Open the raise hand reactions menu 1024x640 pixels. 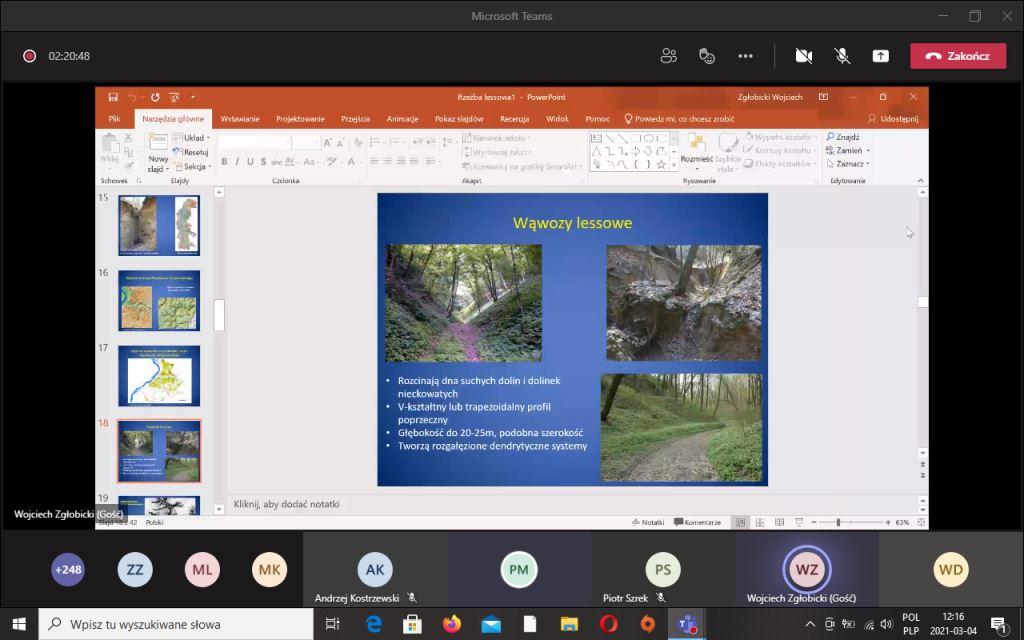[x=707, y=56]
